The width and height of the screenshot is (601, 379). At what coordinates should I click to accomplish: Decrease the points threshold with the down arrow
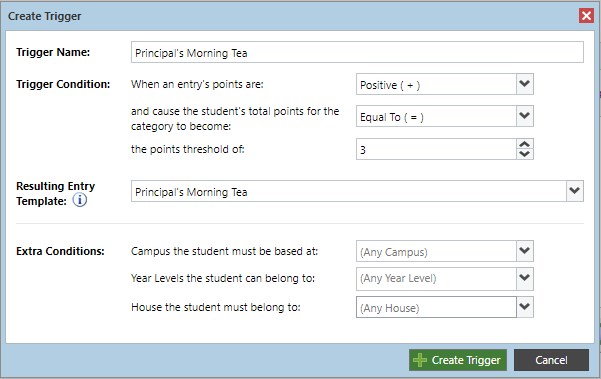[525, 154]
